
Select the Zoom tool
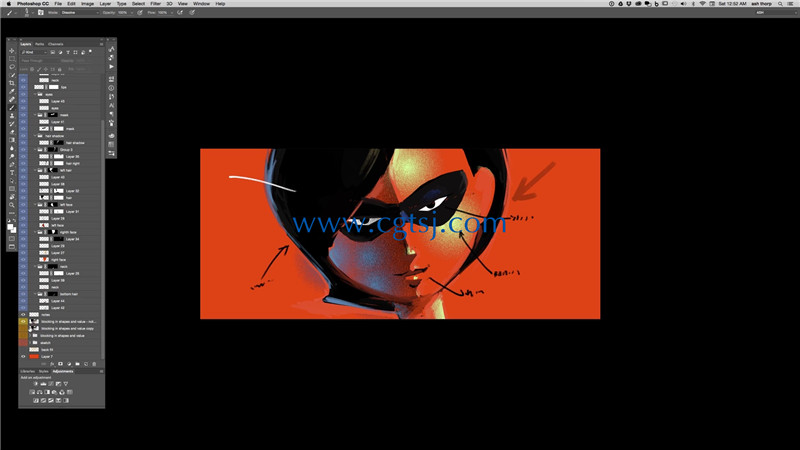12,205
